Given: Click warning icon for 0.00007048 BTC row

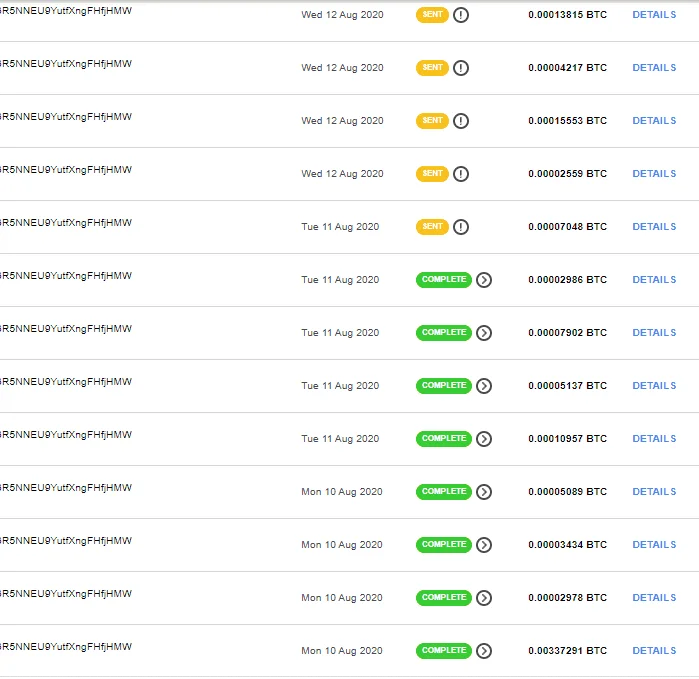Looking at the screenshot, I should 461,227.
